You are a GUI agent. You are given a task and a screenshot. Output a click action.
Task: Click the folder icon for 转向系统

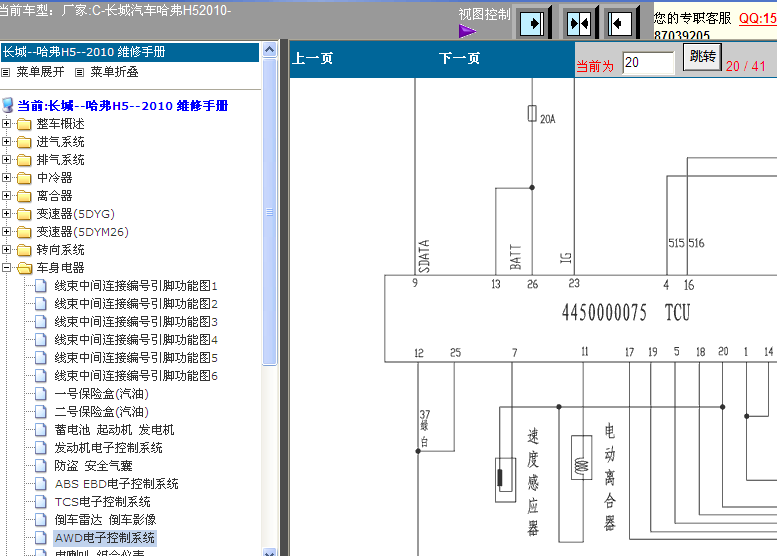(24, 250)
